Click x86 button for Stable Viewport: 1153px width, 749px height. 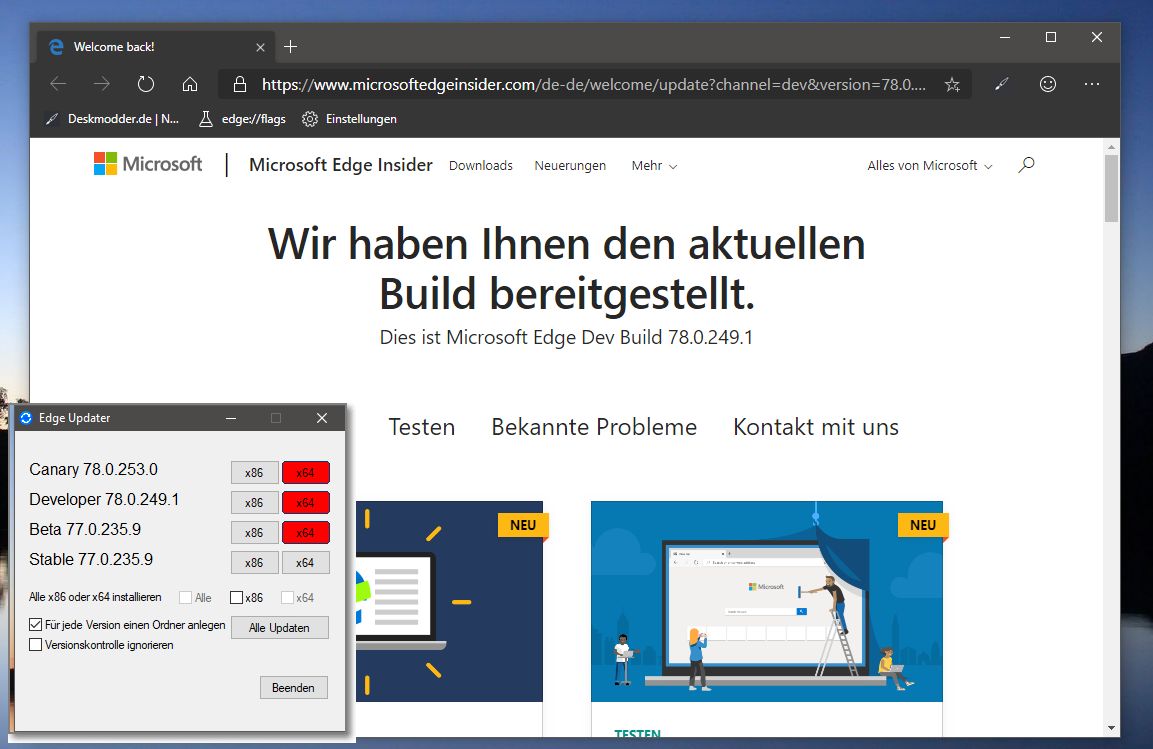pos(254,563)
